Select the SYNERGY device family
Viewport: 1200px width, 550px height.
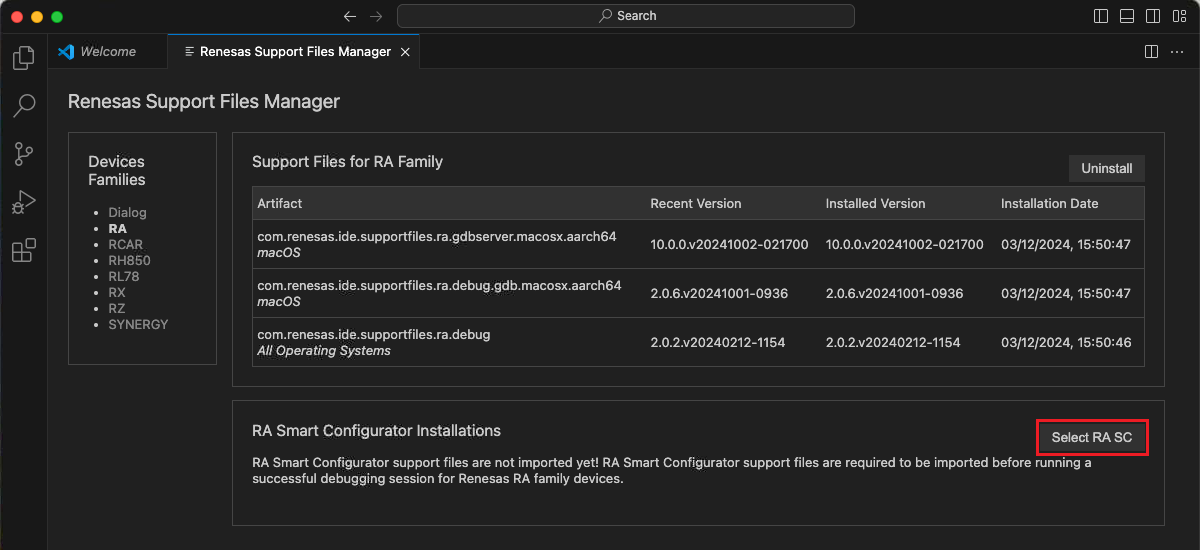[x=138, y=324]
